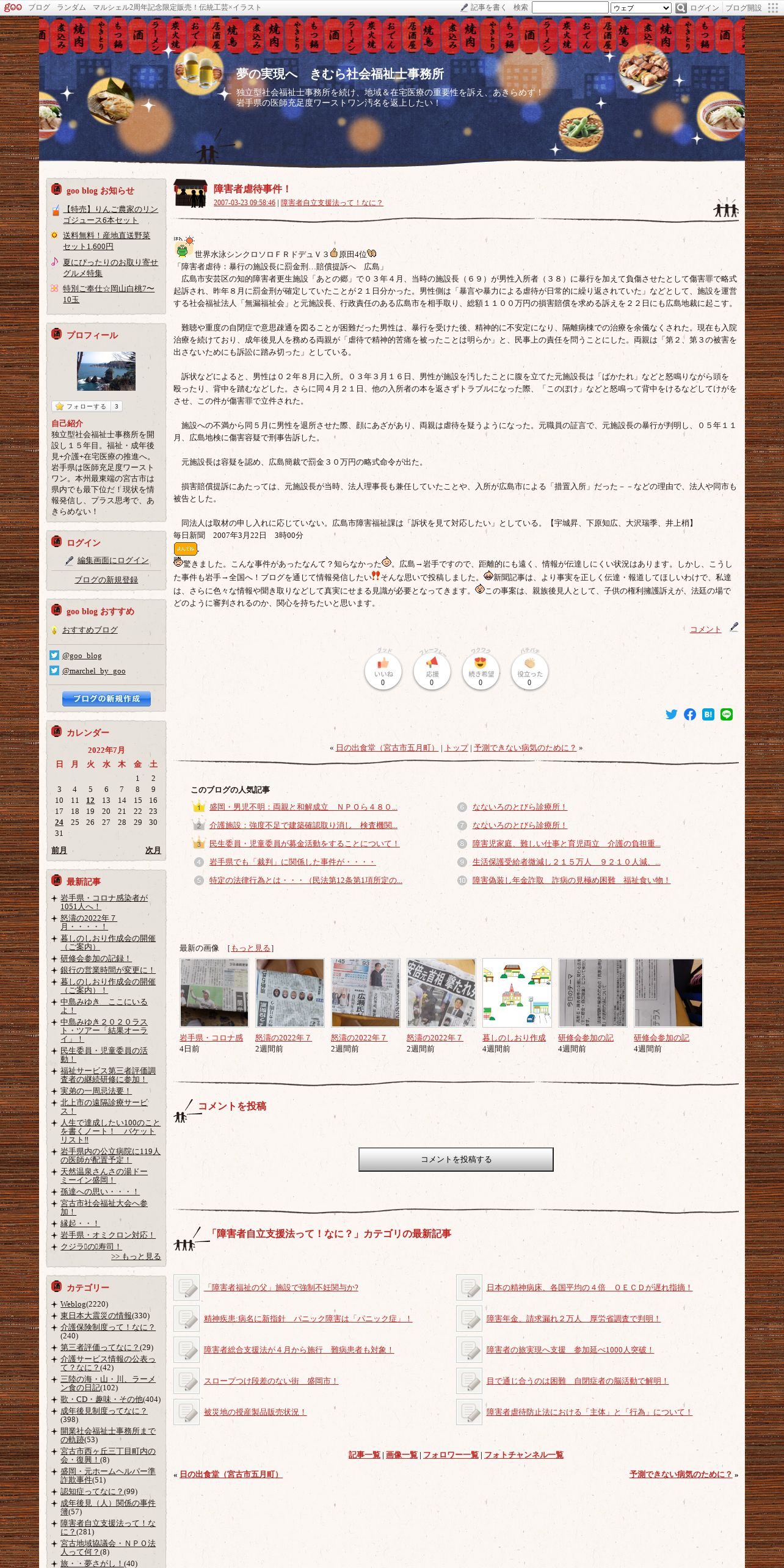Open マルシェル2周年記念 promotion link

(x=177, y=8)
